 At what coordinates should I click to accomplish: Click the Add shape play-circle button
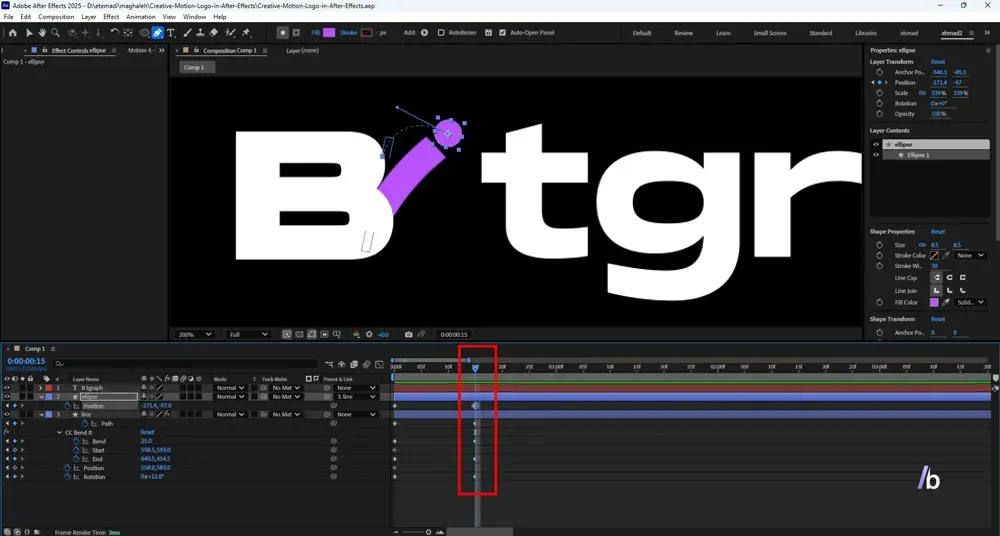pyautogui.click(x=424, y=33)
